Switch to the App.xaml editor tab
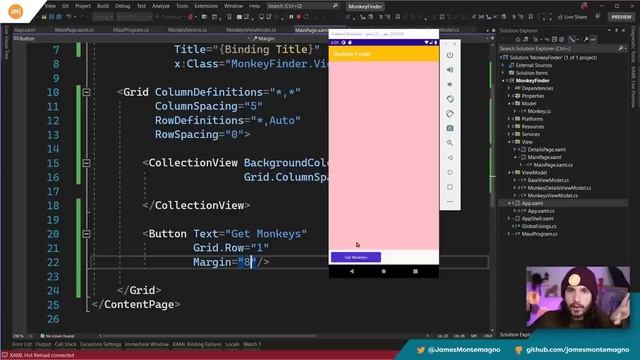Image resolution: width=640 pixels, height=360 pixels. (24, 30)
